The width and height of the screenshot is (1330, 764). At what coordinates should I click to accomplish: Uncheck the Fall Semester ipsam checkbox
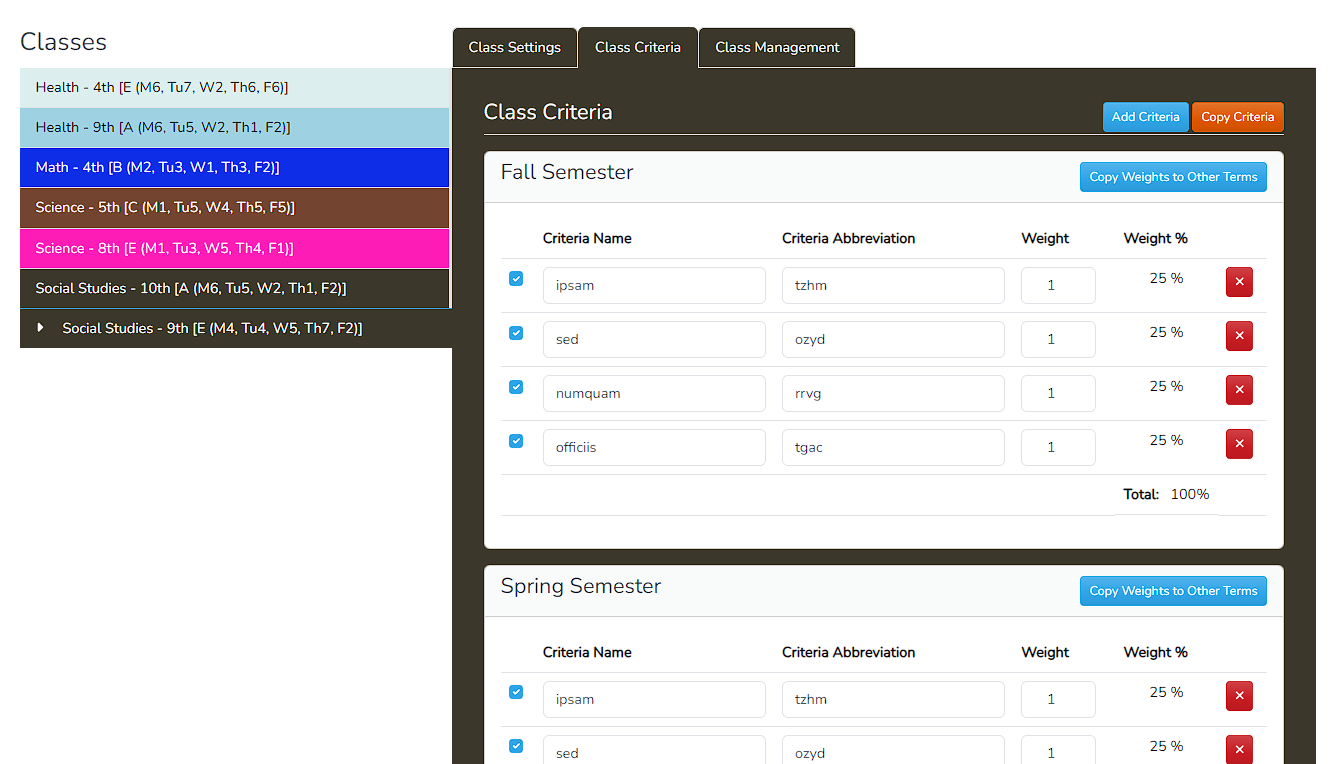tap(516, 279)
